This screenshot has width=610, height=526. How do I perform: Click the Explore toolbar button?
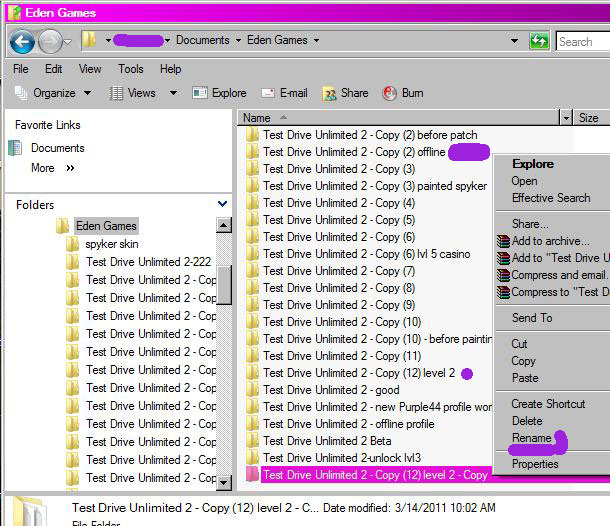[x=219, y=93]
